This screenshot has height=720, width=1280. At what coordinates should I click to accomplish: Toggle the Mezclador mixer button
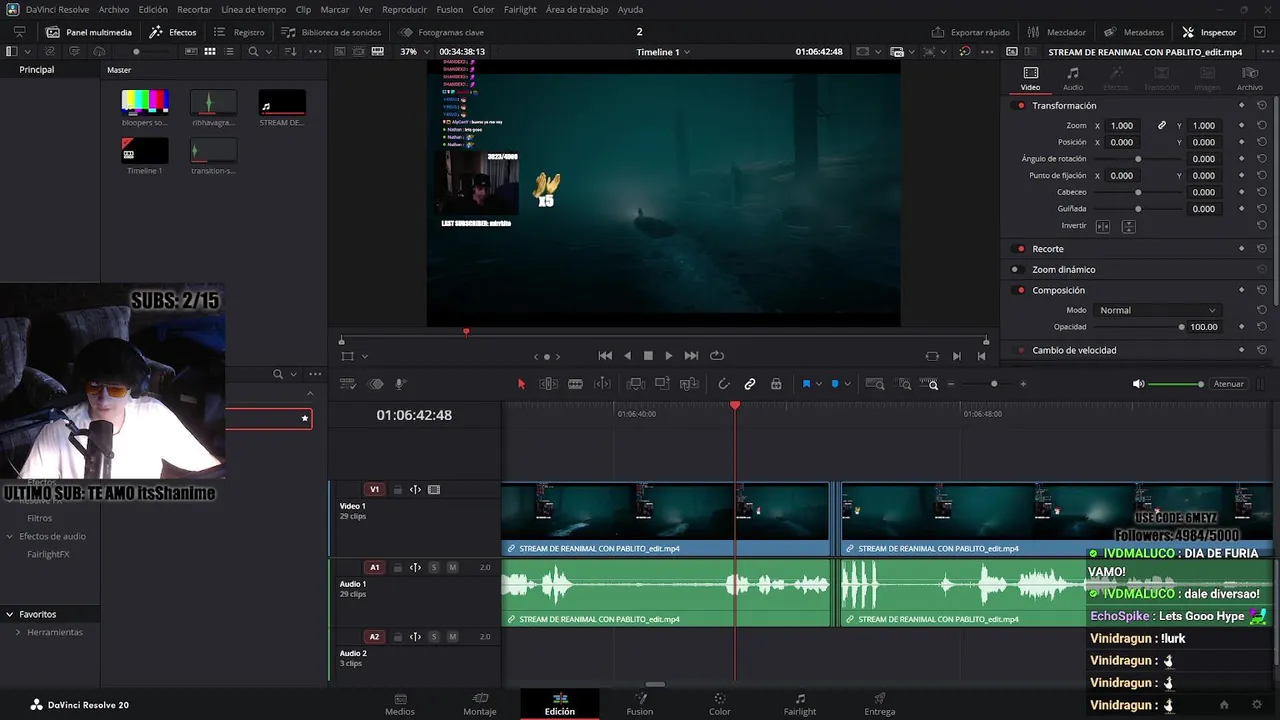[1056, 32]
